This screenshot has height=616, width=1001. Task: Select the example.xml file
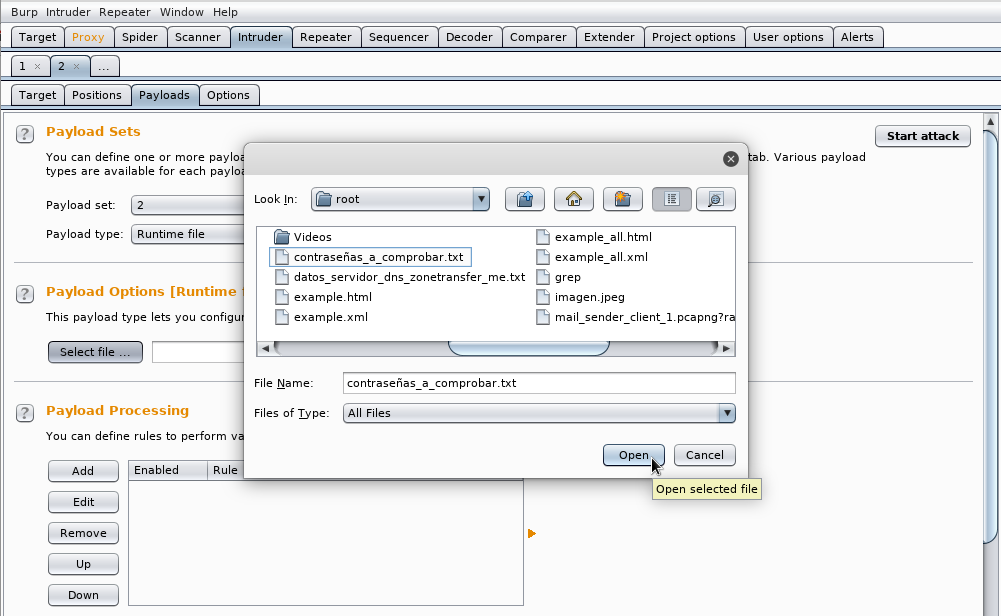(321, 317)
